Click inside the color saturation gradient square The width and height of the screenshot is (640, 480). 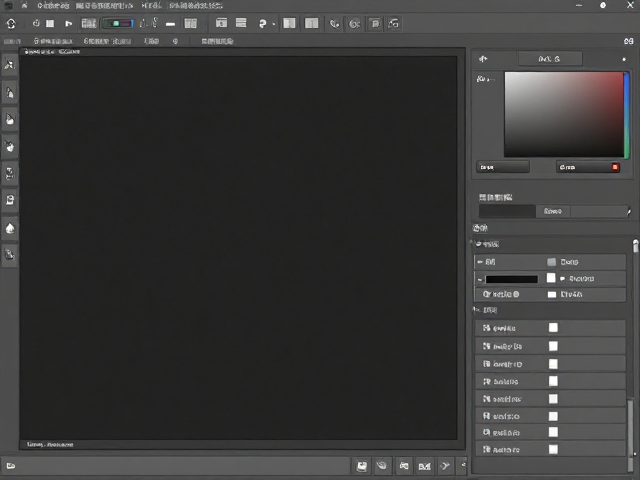[564, 114]
